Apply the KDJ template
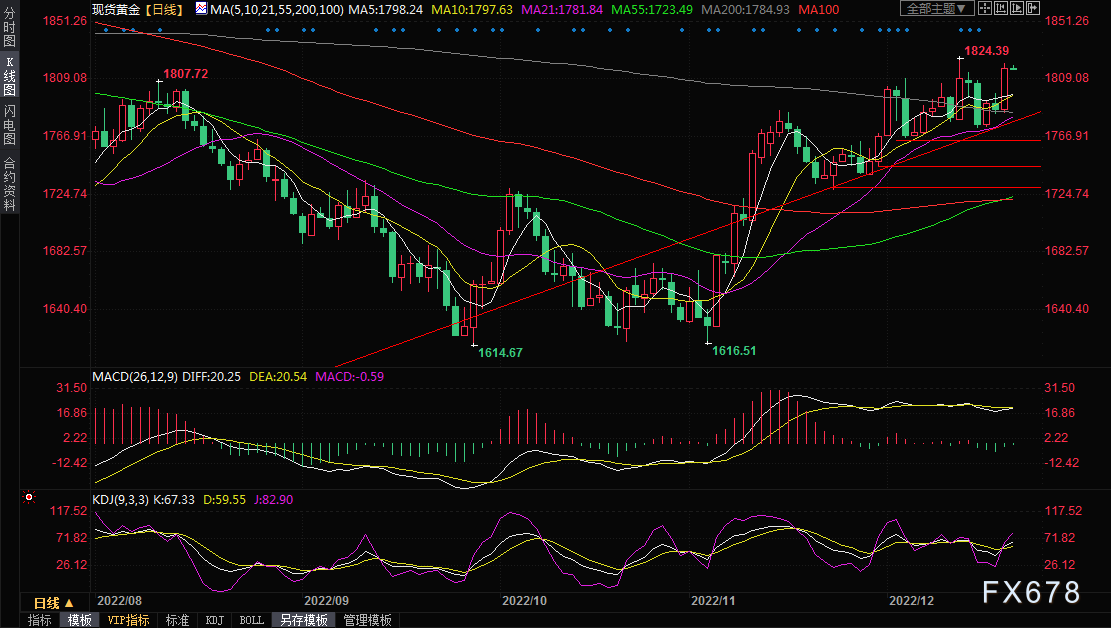 [x=215, y=620]
